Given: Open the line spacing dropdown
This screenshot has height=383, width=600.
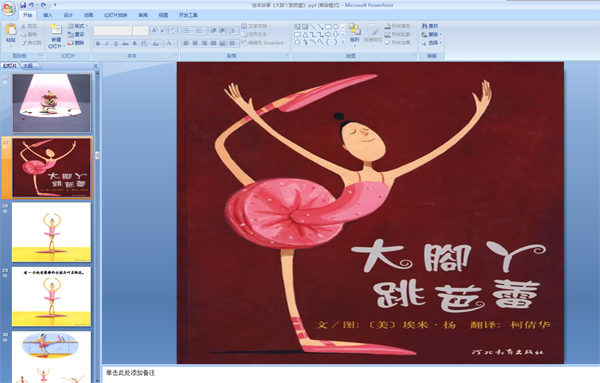Looking at the screenshot, I should click(233, 30).
